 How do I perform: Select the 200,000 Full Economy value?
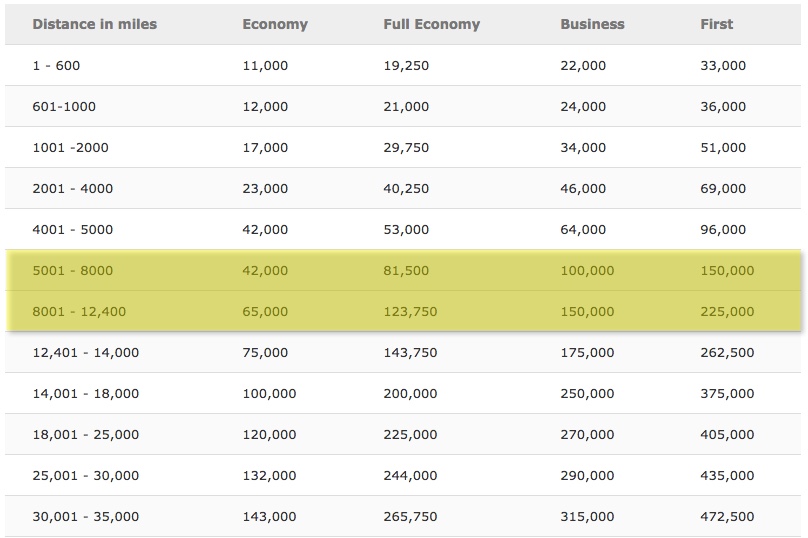[x=410, y=394]
